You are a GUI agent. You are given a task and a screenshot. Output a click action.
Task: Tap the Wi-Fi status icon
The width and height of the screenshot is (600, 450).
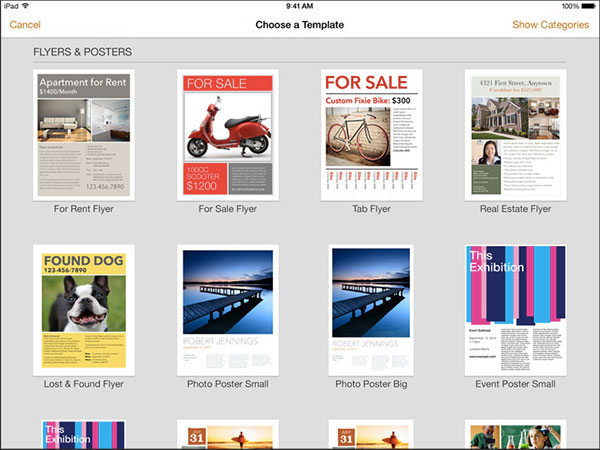pos(26,6)
